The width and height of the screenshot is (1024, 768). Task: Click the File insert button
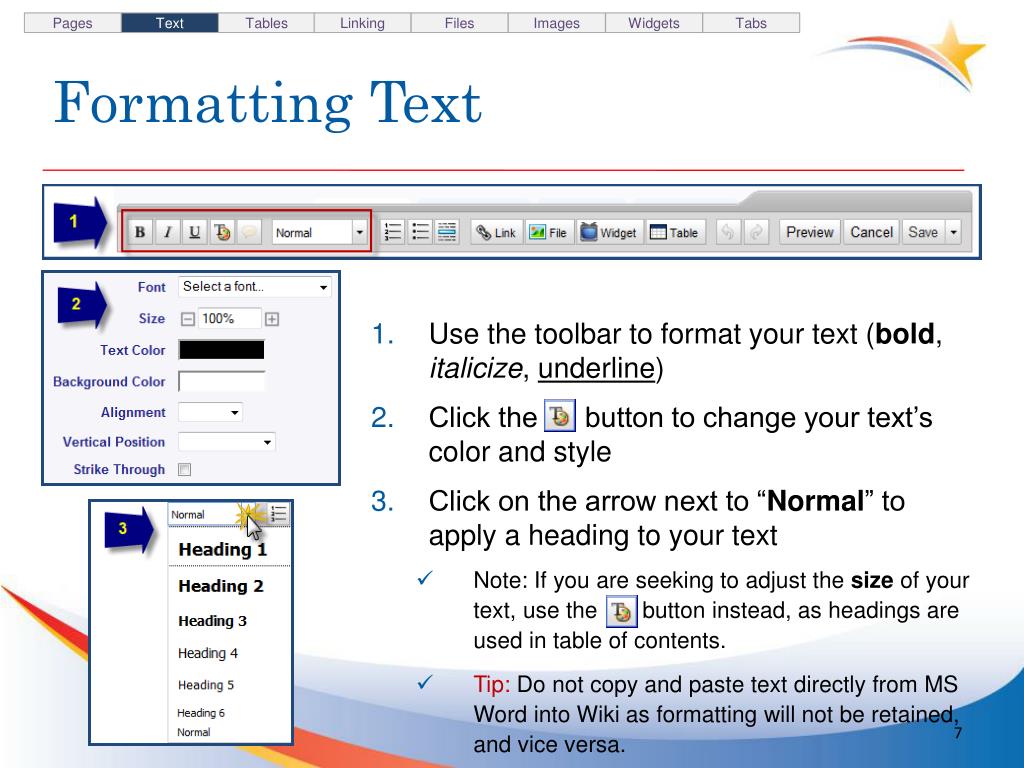[x=549, y=232]
